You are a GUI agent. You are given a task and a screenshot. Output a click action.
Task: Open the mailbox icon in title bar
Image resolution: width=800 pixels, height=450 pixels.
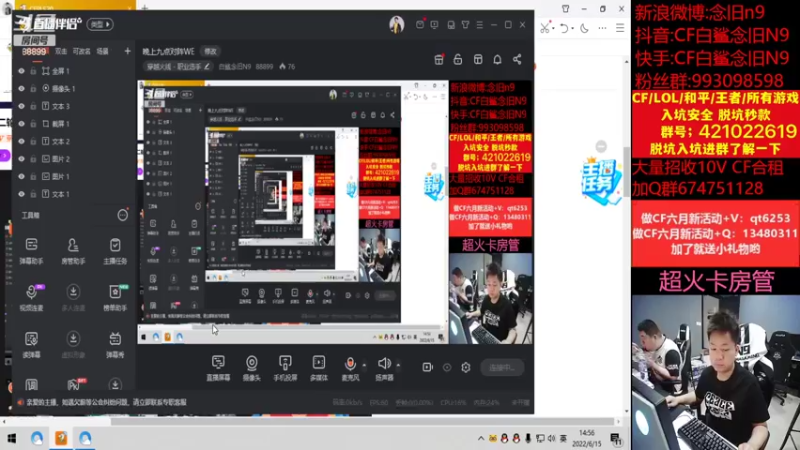(420, 24)
